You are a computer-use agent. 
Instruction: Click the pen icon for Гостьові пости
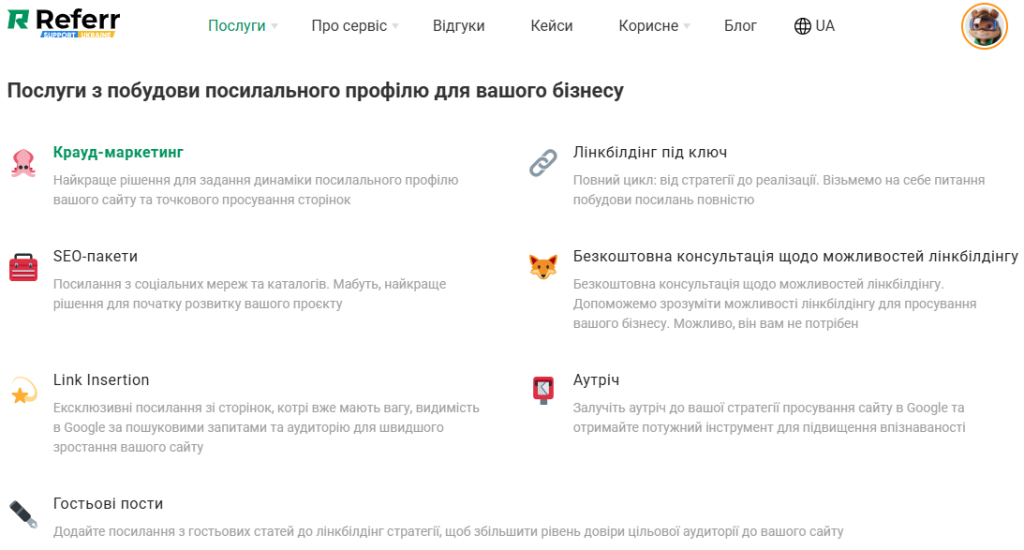23,514
